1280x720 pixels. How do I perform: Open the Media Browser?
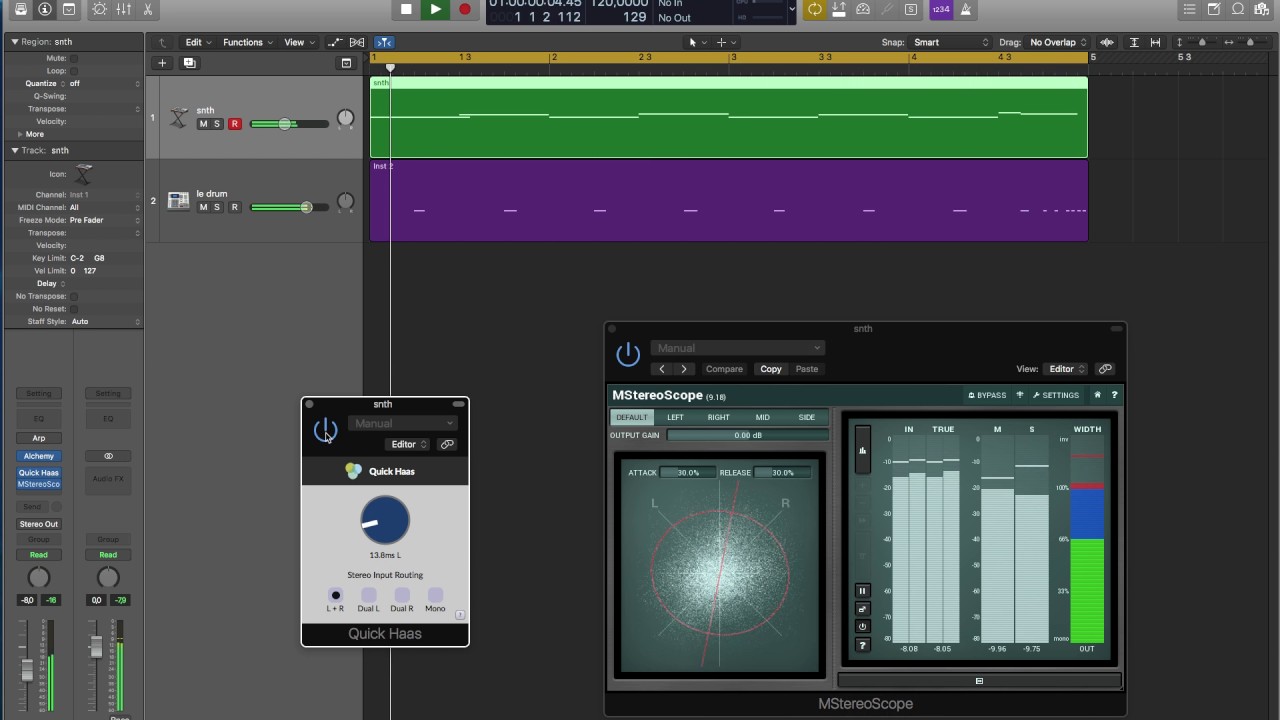tap(1262, 9)
